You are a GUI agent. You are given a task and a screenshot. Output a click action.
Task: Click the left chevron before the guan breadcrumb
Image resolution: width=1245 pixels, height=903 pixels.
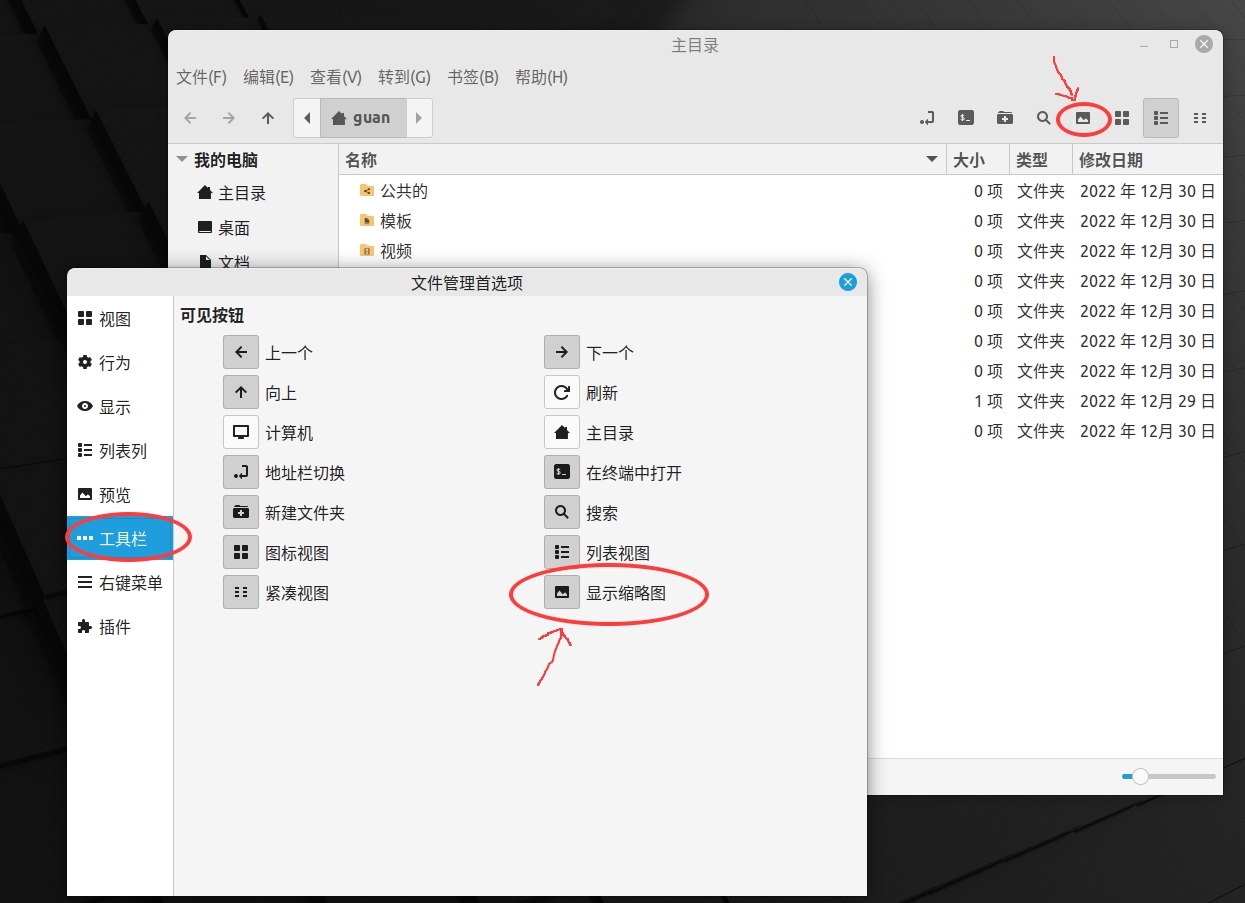(x=306, y=117)
